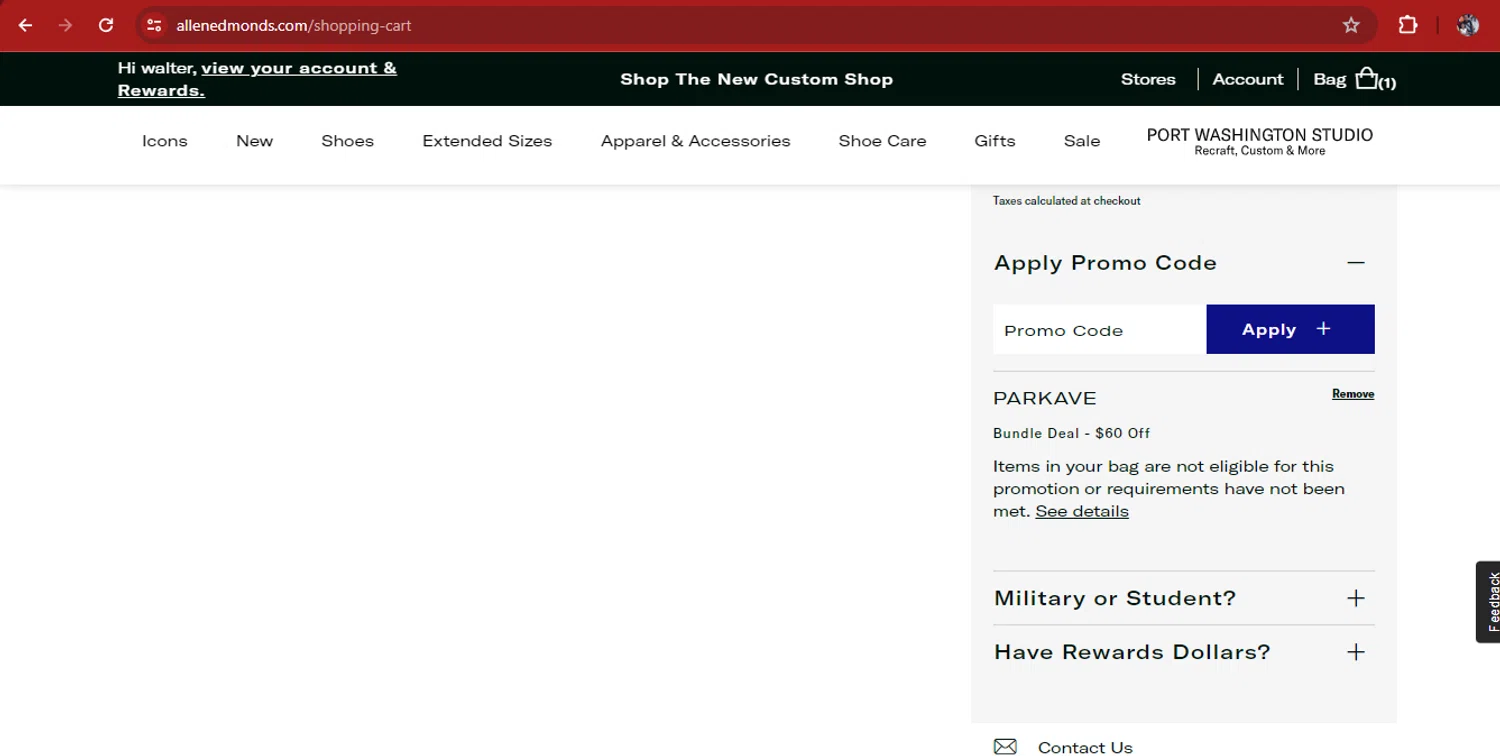Open the shopping bag icon
The height and width of the screenshot is (756, 1500).
(1366, 78)
